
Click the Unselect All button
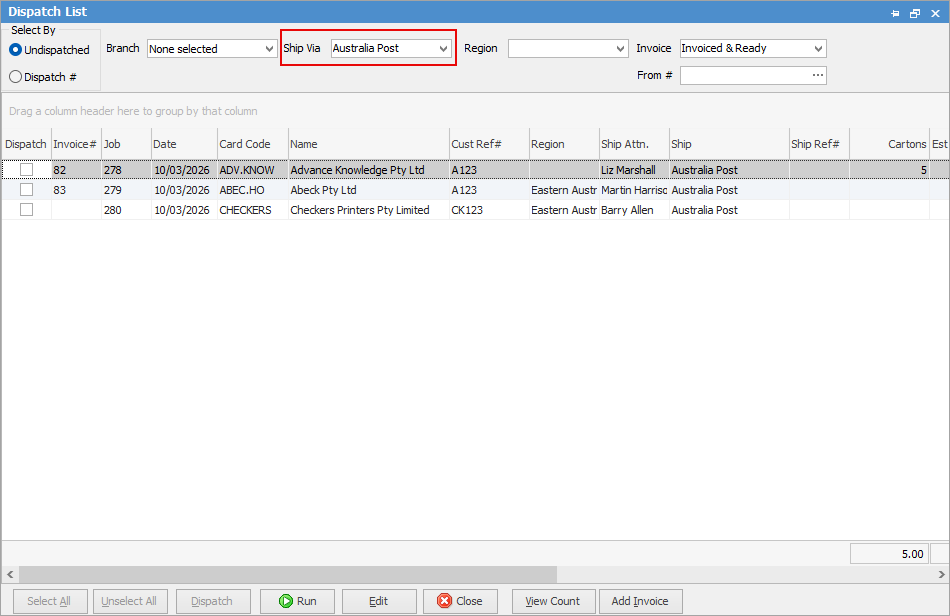[x=129, y=601]
